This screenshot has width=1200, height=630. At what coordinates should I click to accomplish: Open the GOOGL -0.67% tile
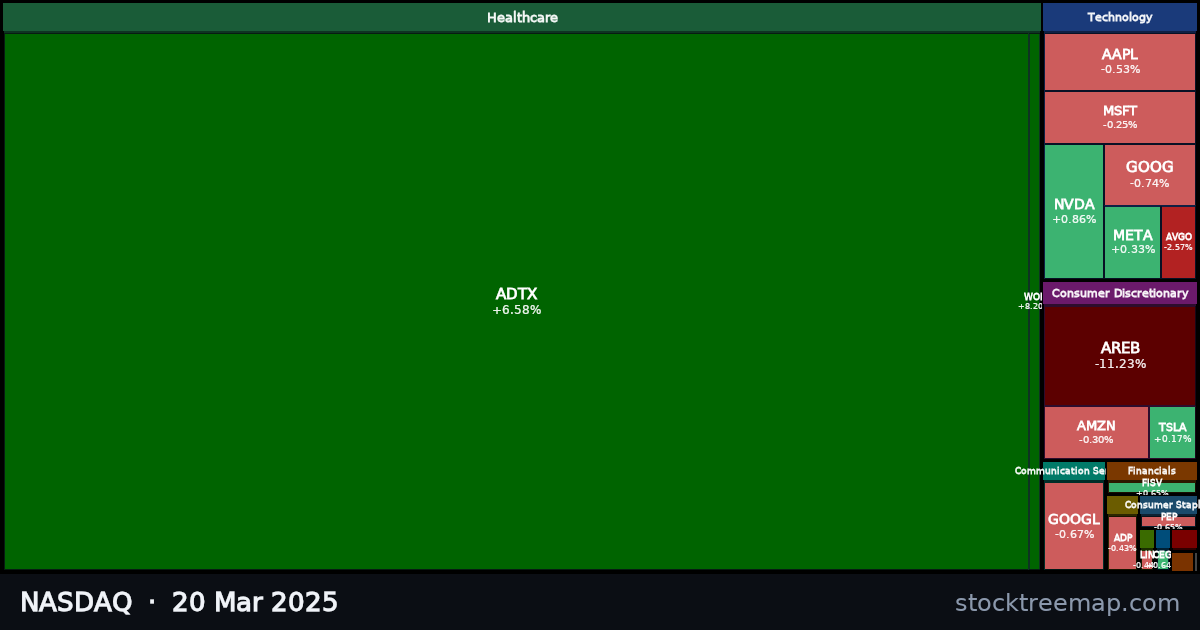pos(1074,526)
